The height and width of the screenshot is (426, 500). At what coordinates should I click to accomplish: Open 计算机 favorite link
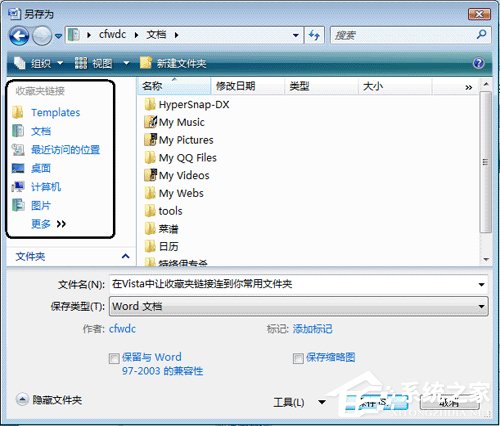pos(46,187)
